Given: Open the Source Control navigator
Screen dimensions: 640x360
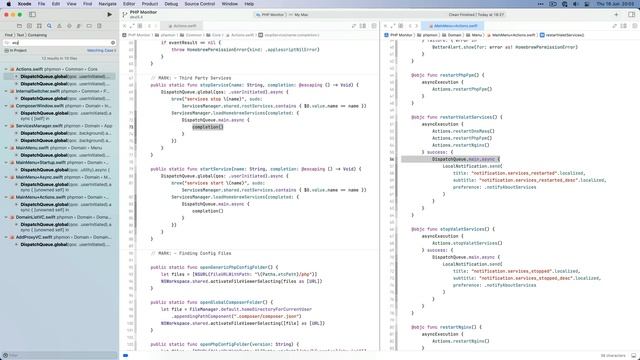Looking at the screenshot, I should (29, 26).
